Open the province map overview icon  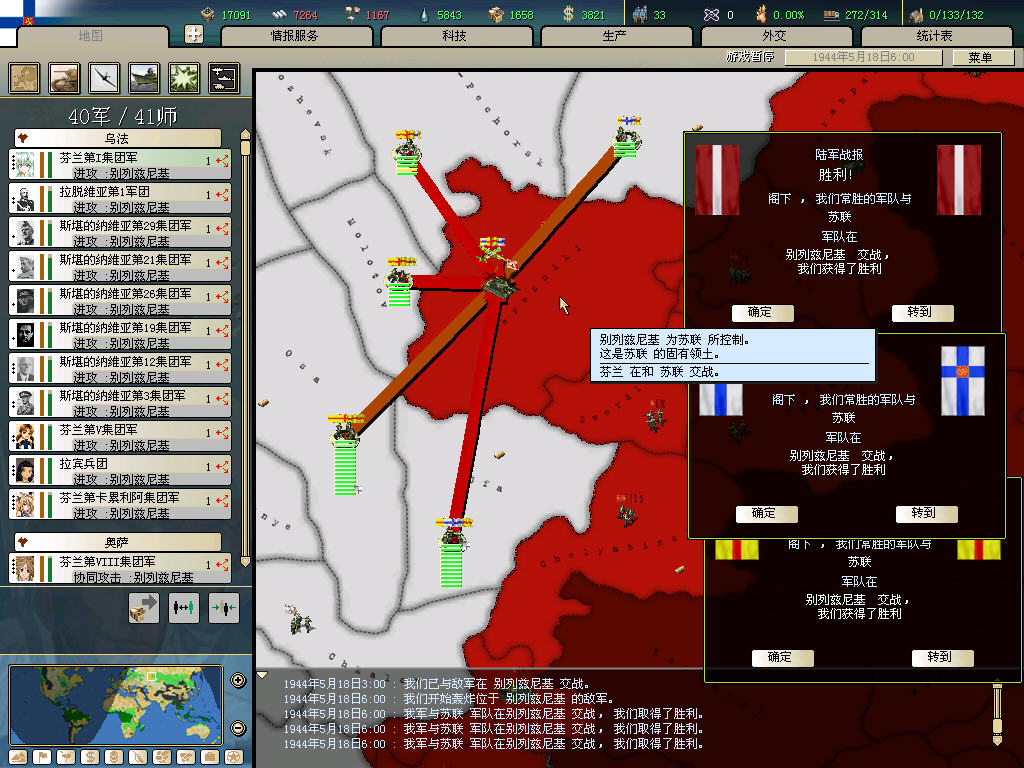(24, 78)
